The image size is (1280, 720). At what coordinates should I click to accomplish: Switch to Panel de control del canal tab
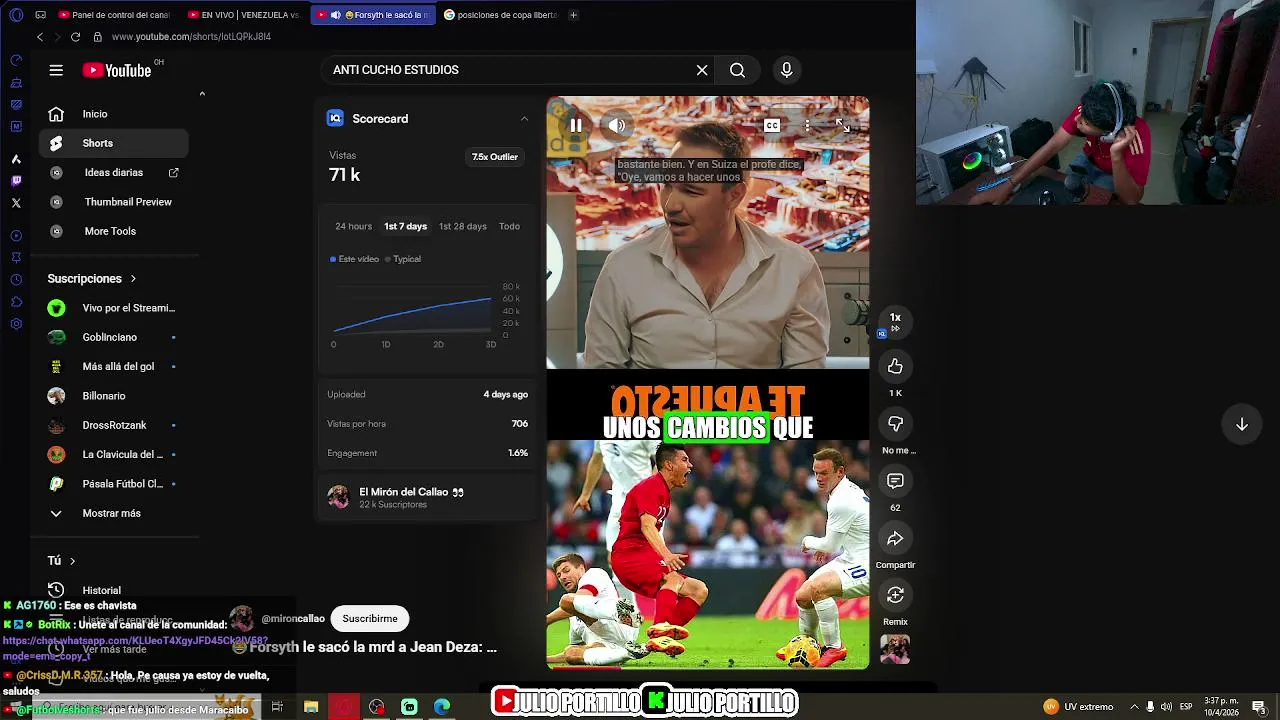[115, 15]
